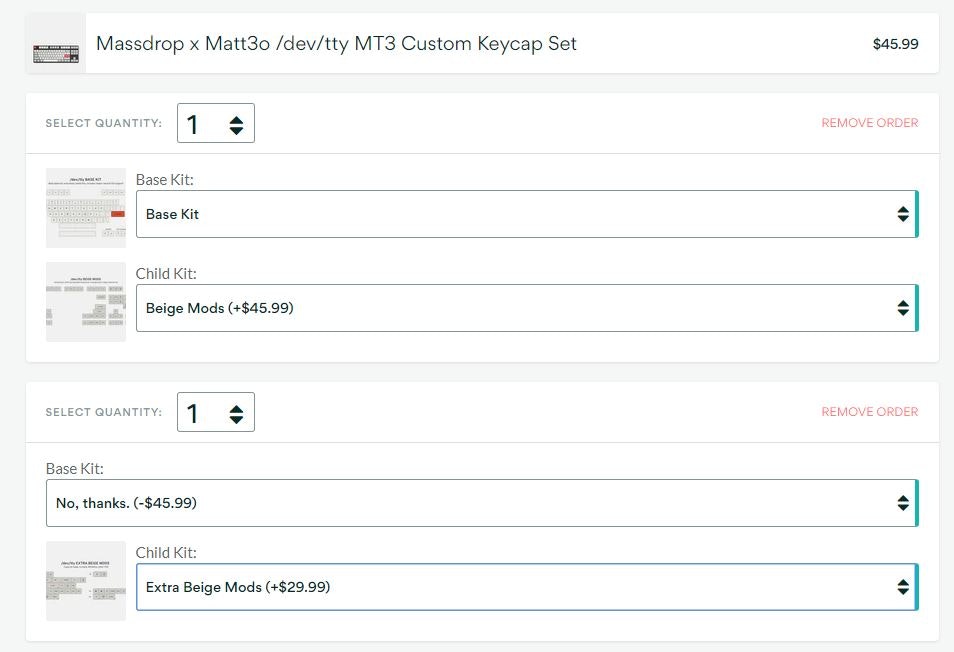Click the up/down arrows on first quantity box

click(236, 125)
